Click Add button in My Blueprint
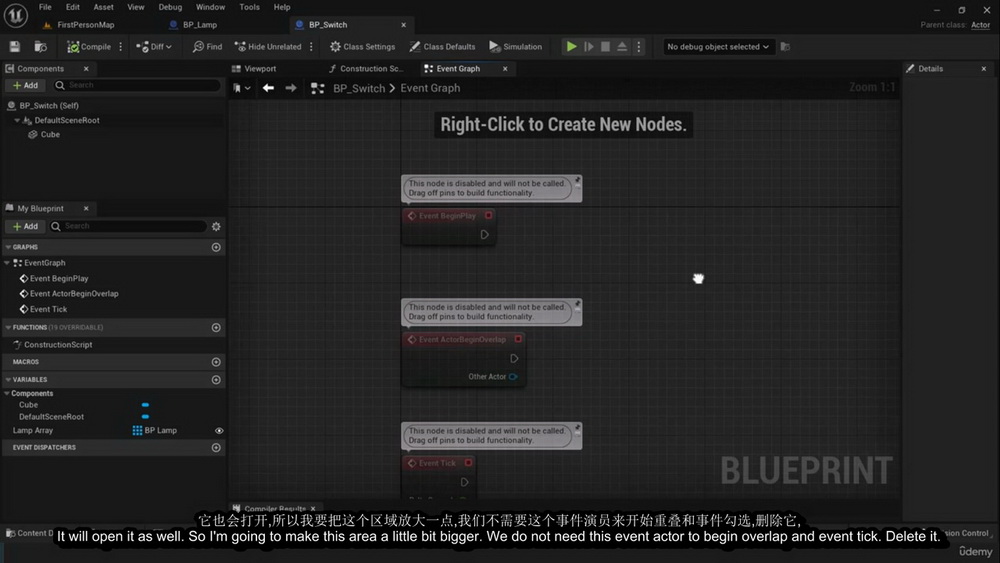The height and width of the screenshot is (563, 1000). pos(26,226)
